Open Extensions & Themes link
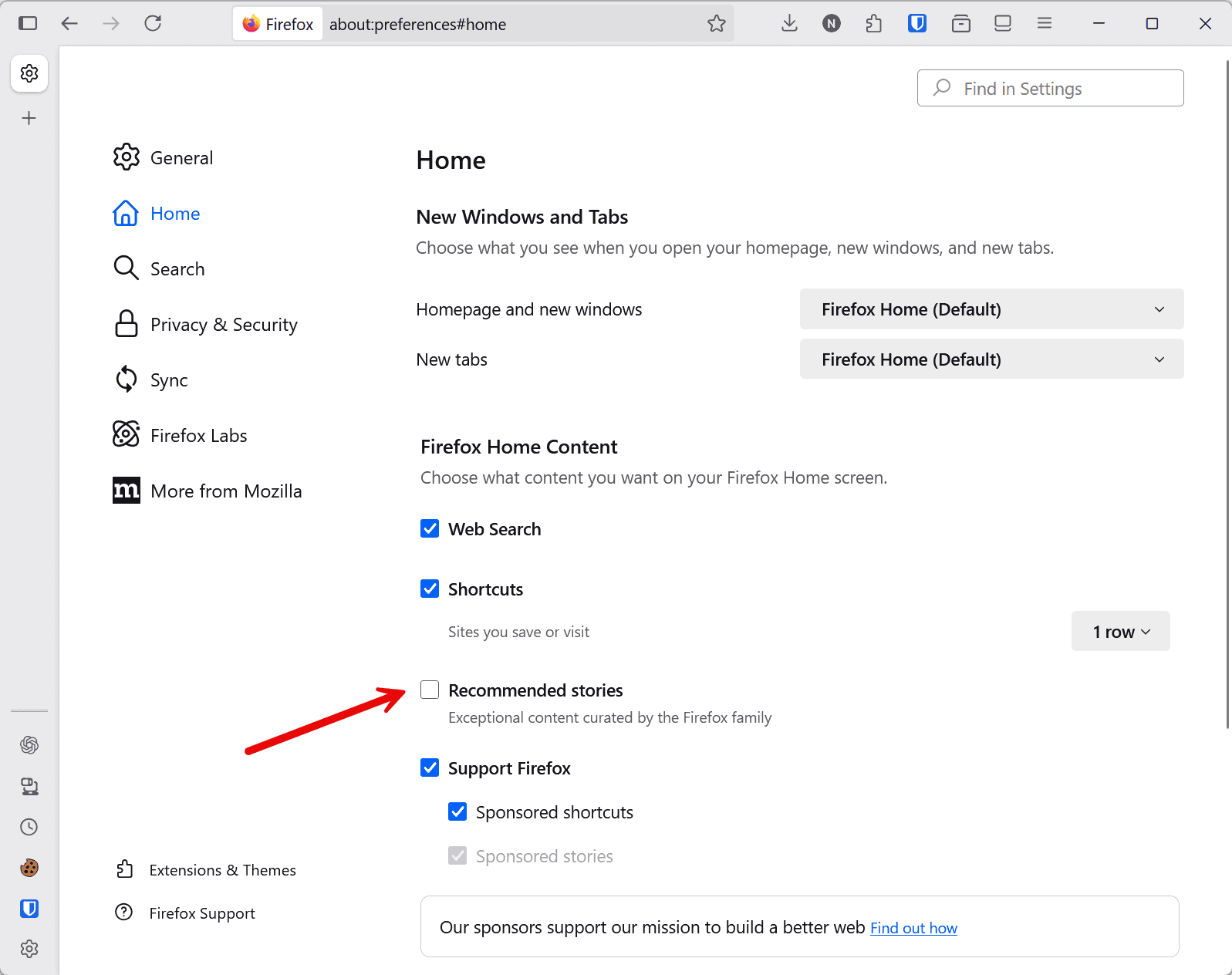 222,870
